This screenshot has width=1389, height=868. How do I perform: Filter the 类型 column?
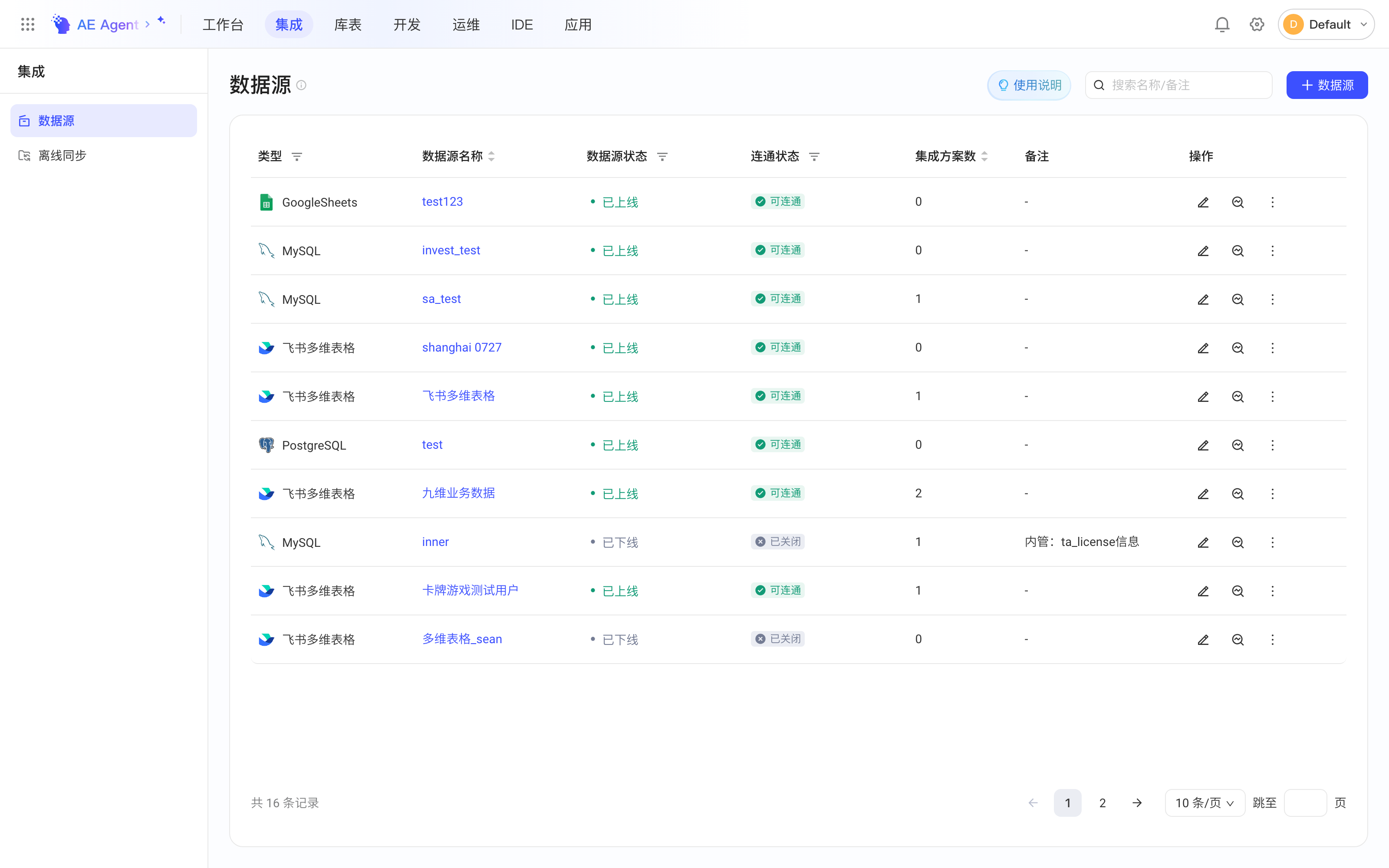click(297, 157)
